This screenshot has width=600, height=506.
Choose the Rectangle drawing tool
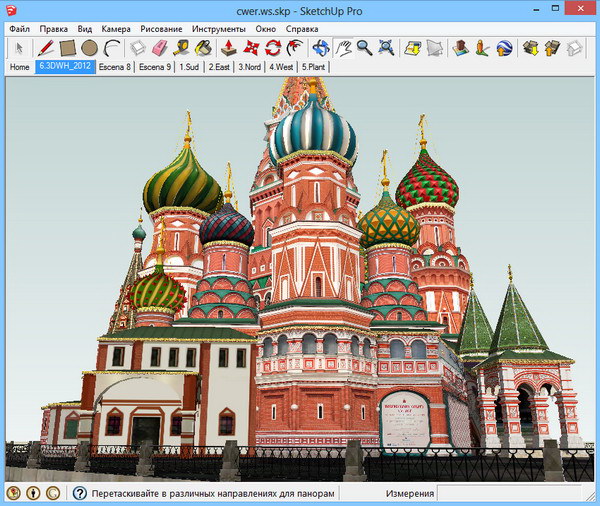click(67, 47)
